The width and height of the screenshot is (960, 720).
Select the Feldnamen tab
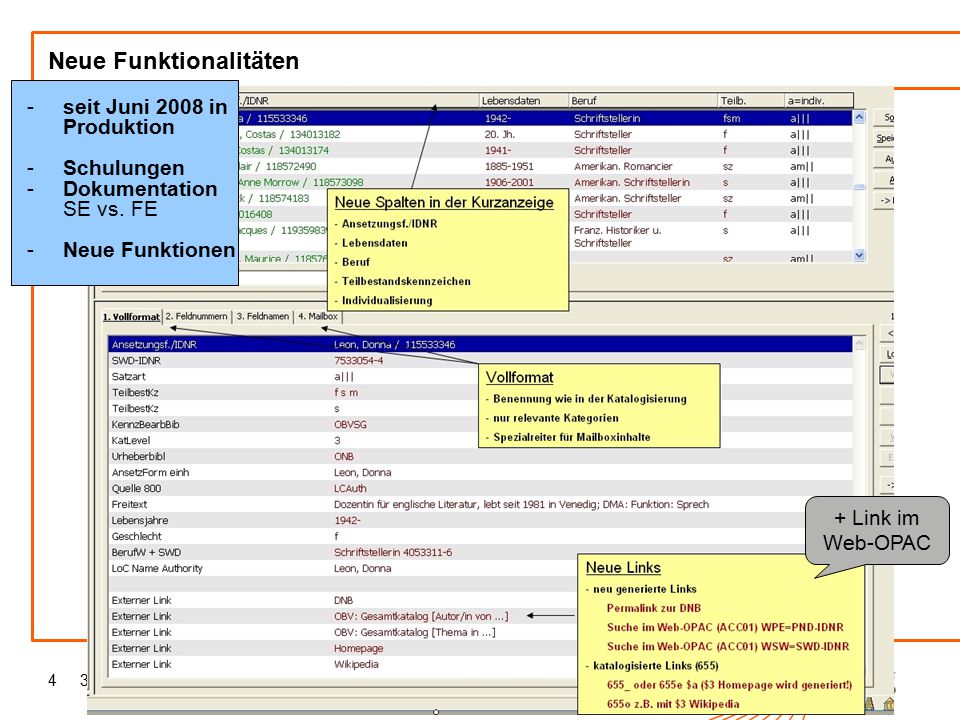point(263,317)
